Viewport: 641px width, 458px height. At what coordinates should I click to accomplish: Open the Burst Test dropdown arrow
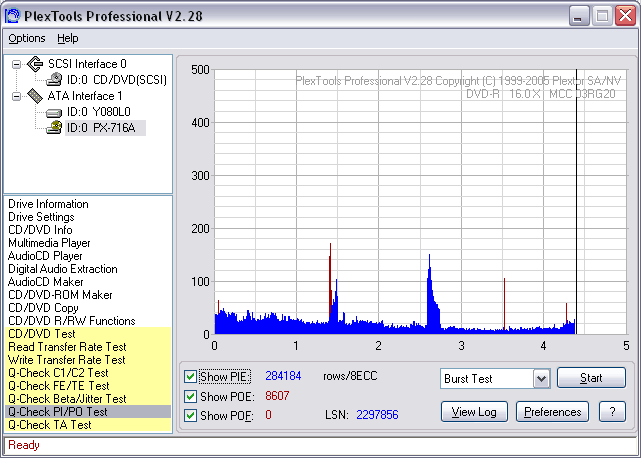pyautogui.click(x=541, y=379)
